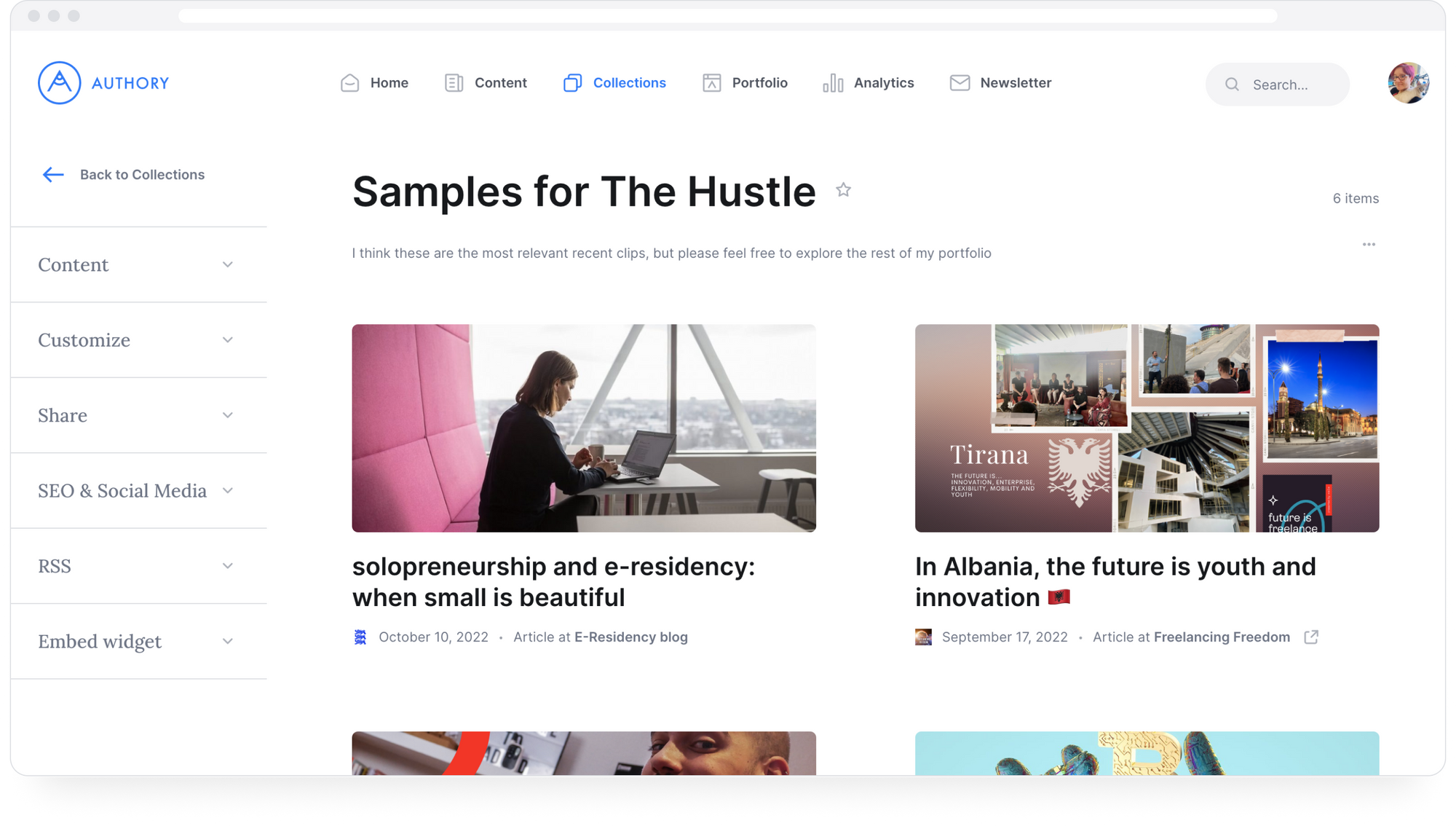Go to the Home nav item
This screenshot has height=826, width=1456.
click(374, 83)
